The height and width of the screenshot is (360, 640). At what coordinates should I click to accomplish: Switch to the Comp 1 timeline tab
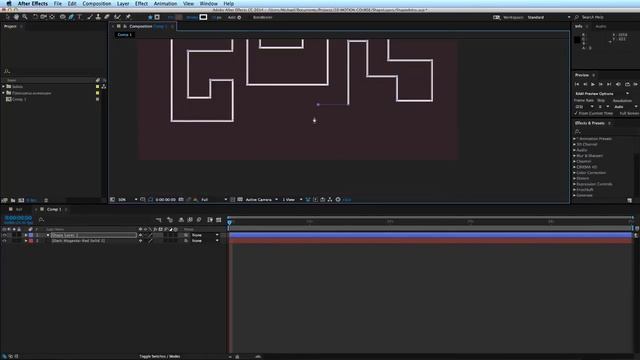[54, 209]
